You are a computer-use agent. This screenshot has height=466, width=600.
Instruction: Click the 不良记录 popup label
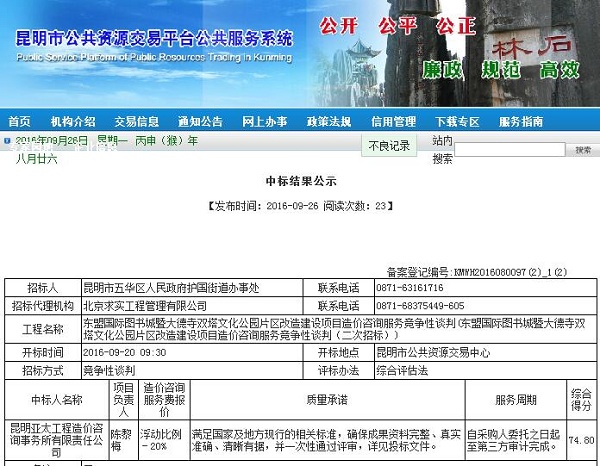389,146
